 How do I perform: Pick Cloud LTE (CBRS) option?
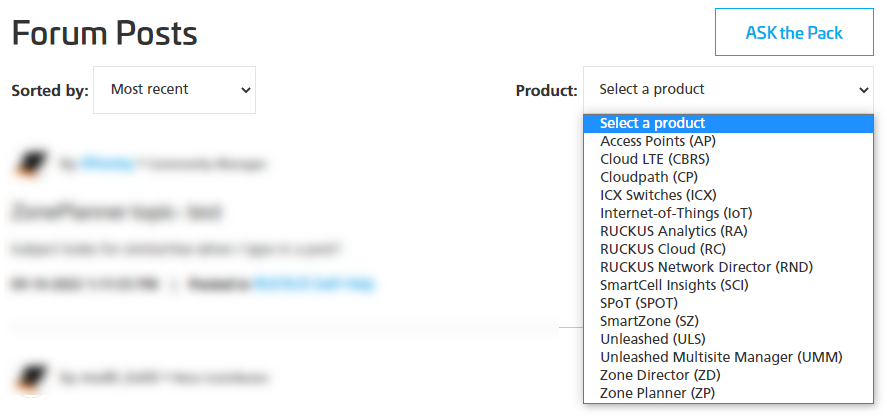click(x=729, y=160)
